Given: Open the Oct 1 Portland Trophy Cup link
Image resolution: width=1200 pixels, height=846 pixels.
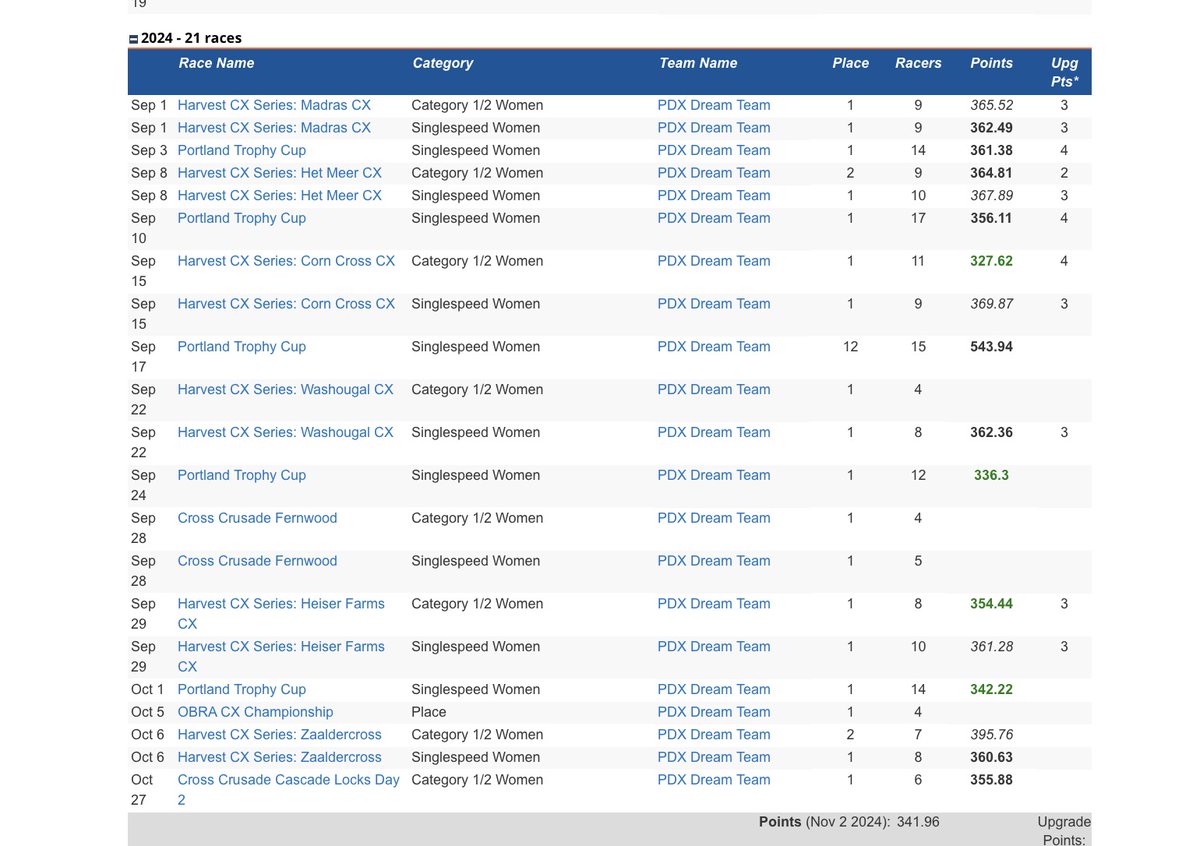Looking at the screenshot, I should pos(242,690).
